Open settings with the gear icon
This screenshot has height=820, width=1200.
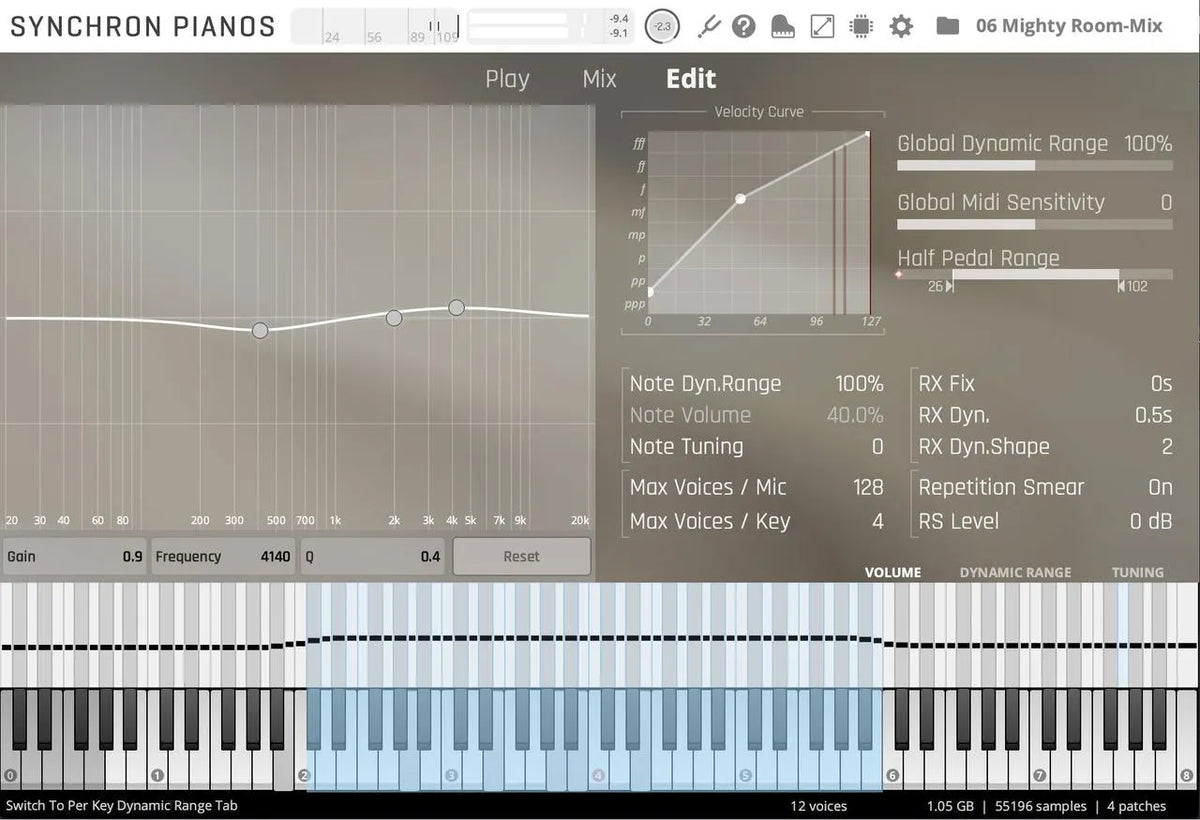tap(901, 26)
